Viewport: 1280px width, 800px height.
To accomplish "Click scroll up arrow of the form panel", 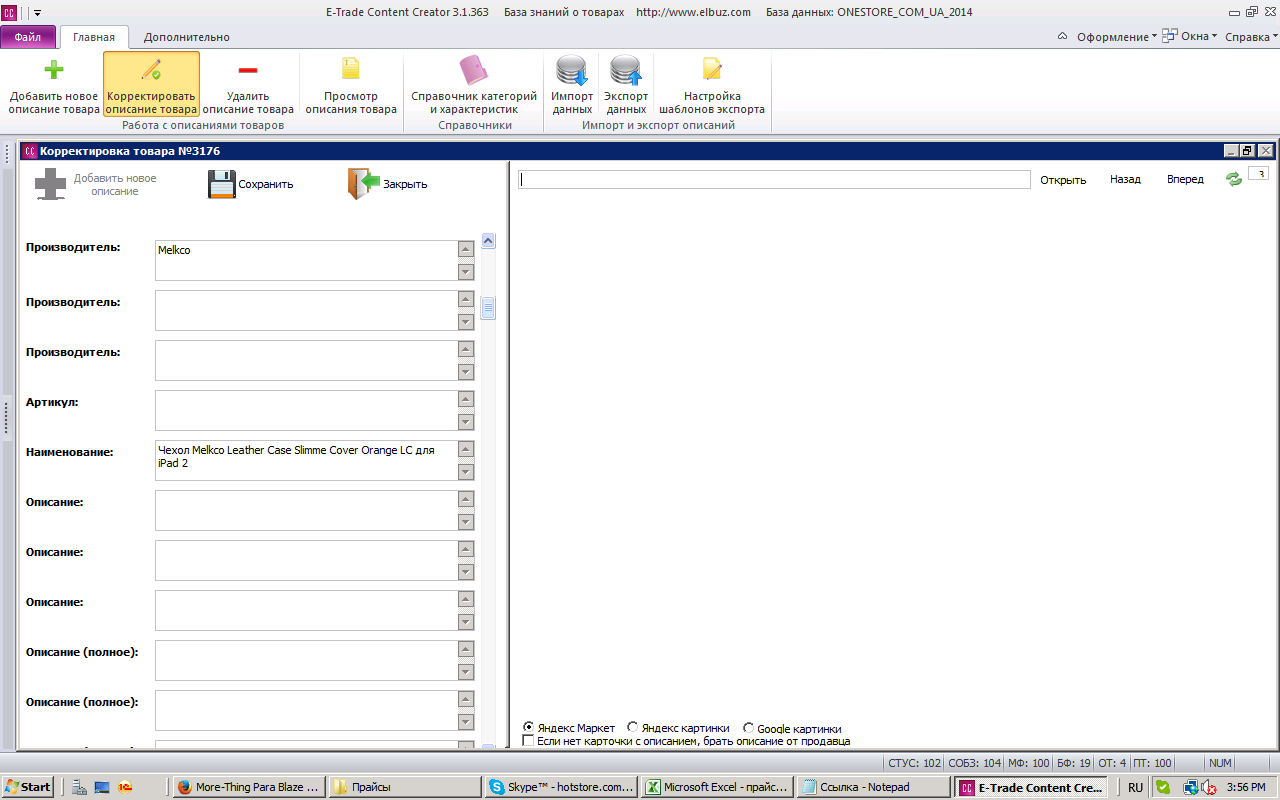I will pyautogui.click(x=489, y=240).
